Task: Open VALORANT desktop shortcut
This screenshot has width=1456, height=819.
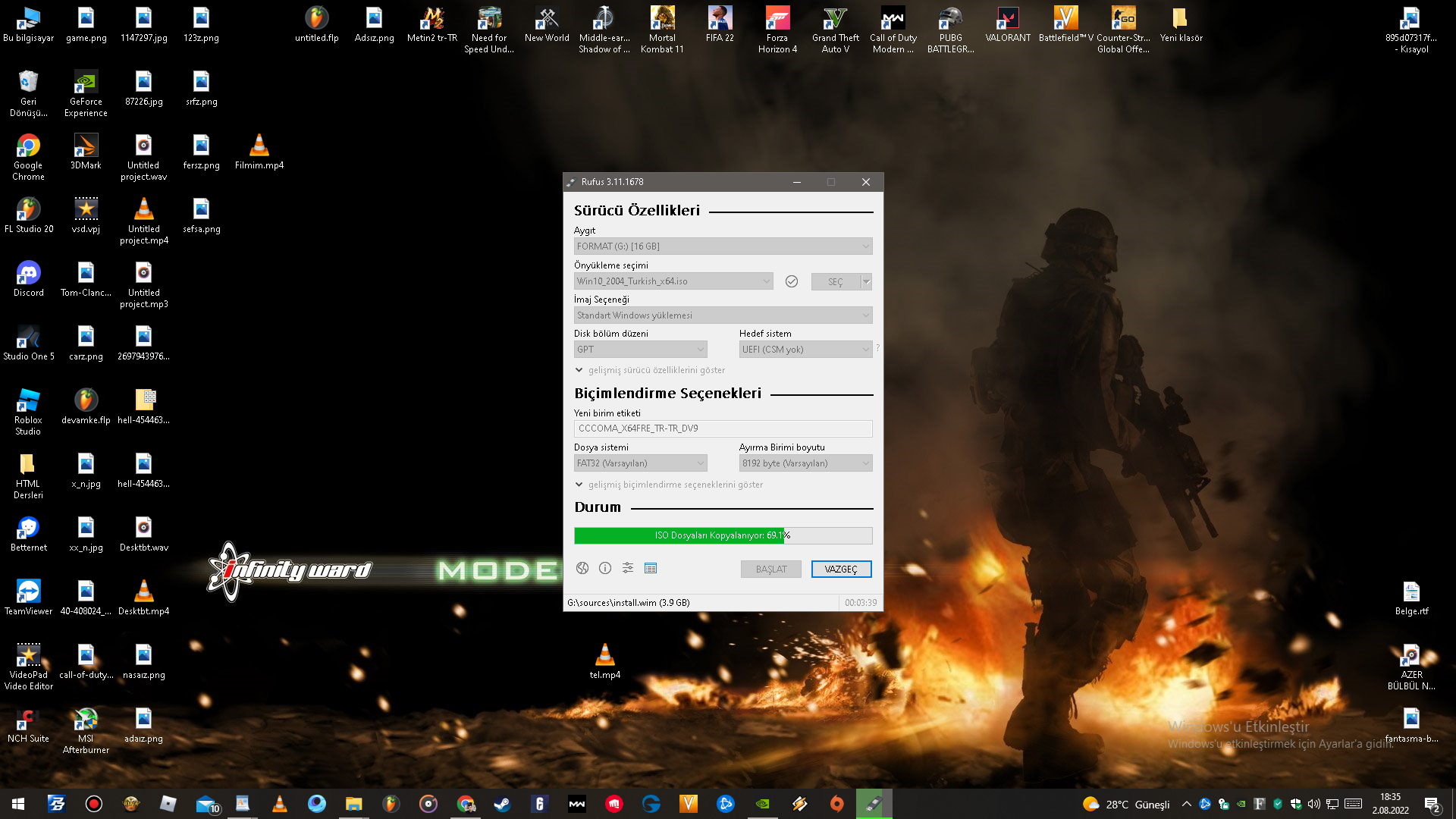Action: (1007, 18)
